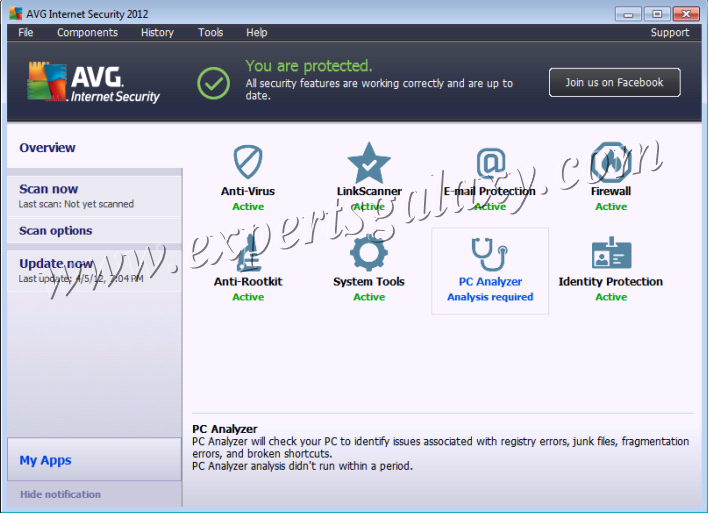
Task: Open the Support link in menu bar
Action: 670,33
